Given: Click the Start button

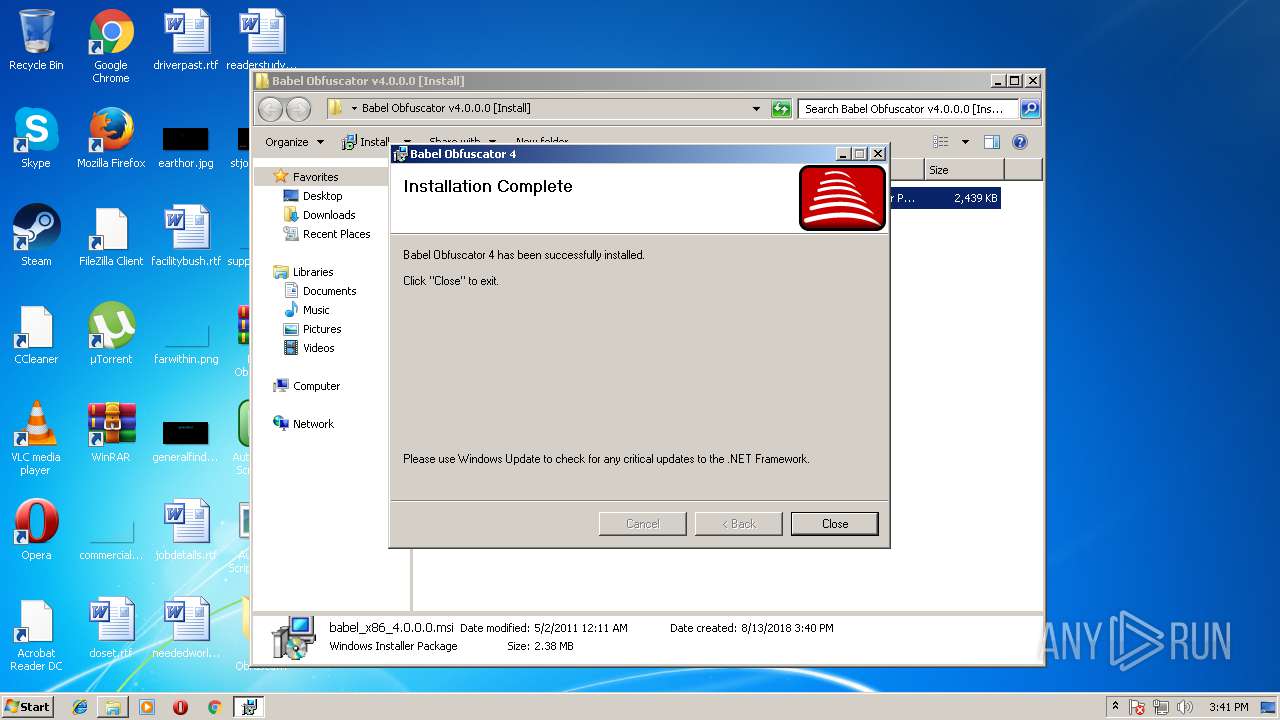Looking at the screenshot, I should pos(28,706).
